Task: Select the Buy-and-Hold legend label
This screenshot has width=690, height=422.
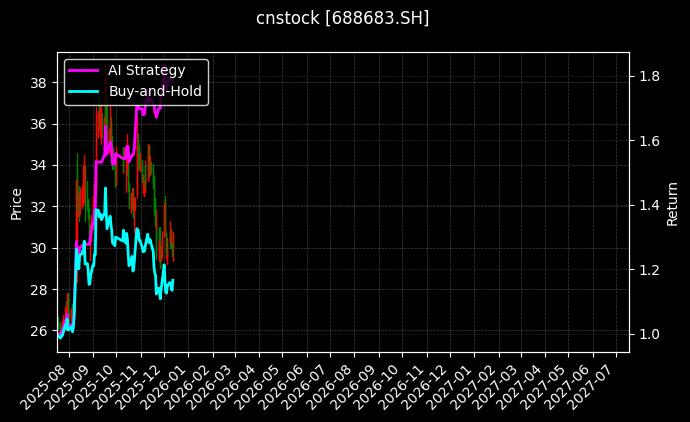Action: point(155,91)
